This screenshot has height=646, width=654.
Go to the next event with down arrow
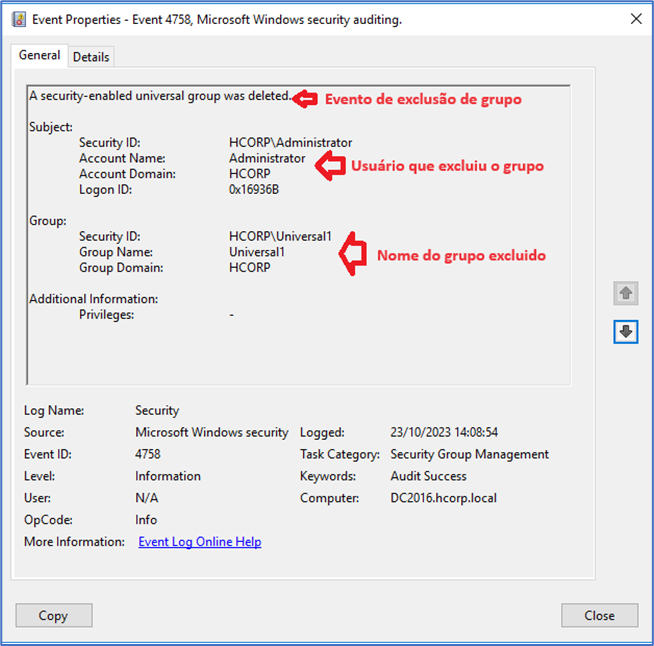[626, 332]
